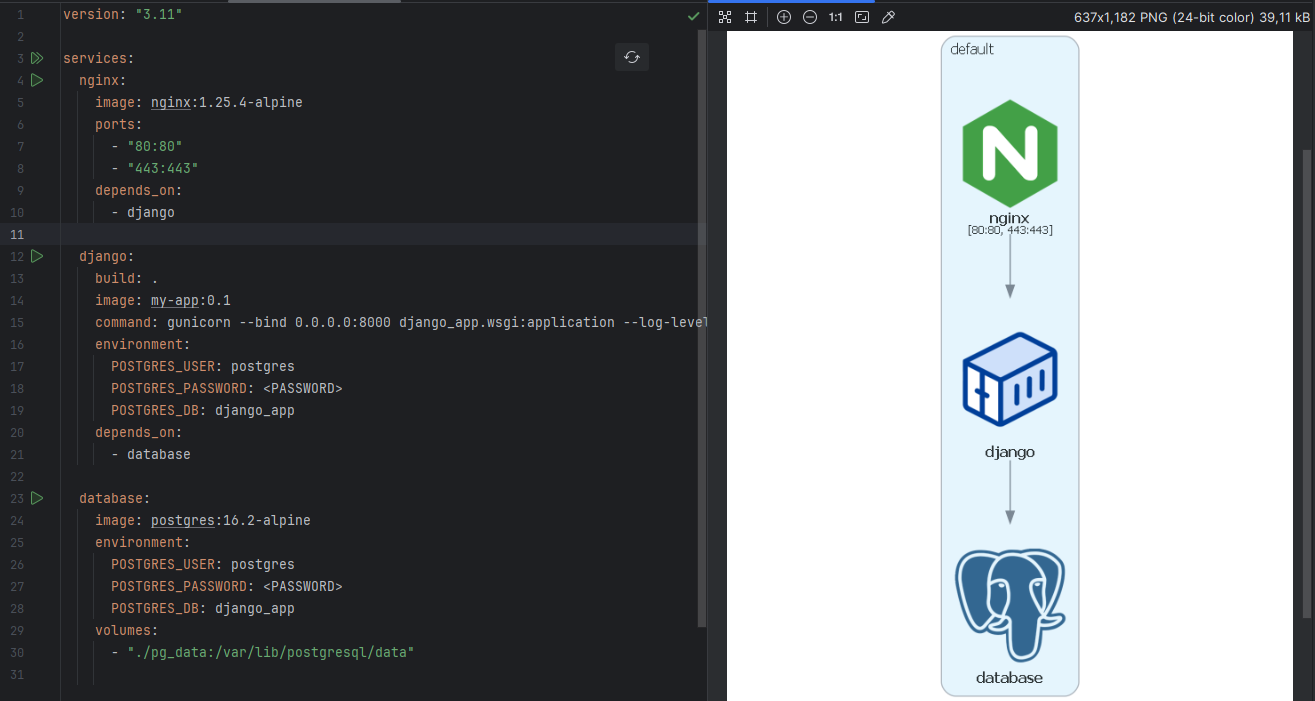
Task: Zoom in on the diagram image
Action: coord(784,17)
